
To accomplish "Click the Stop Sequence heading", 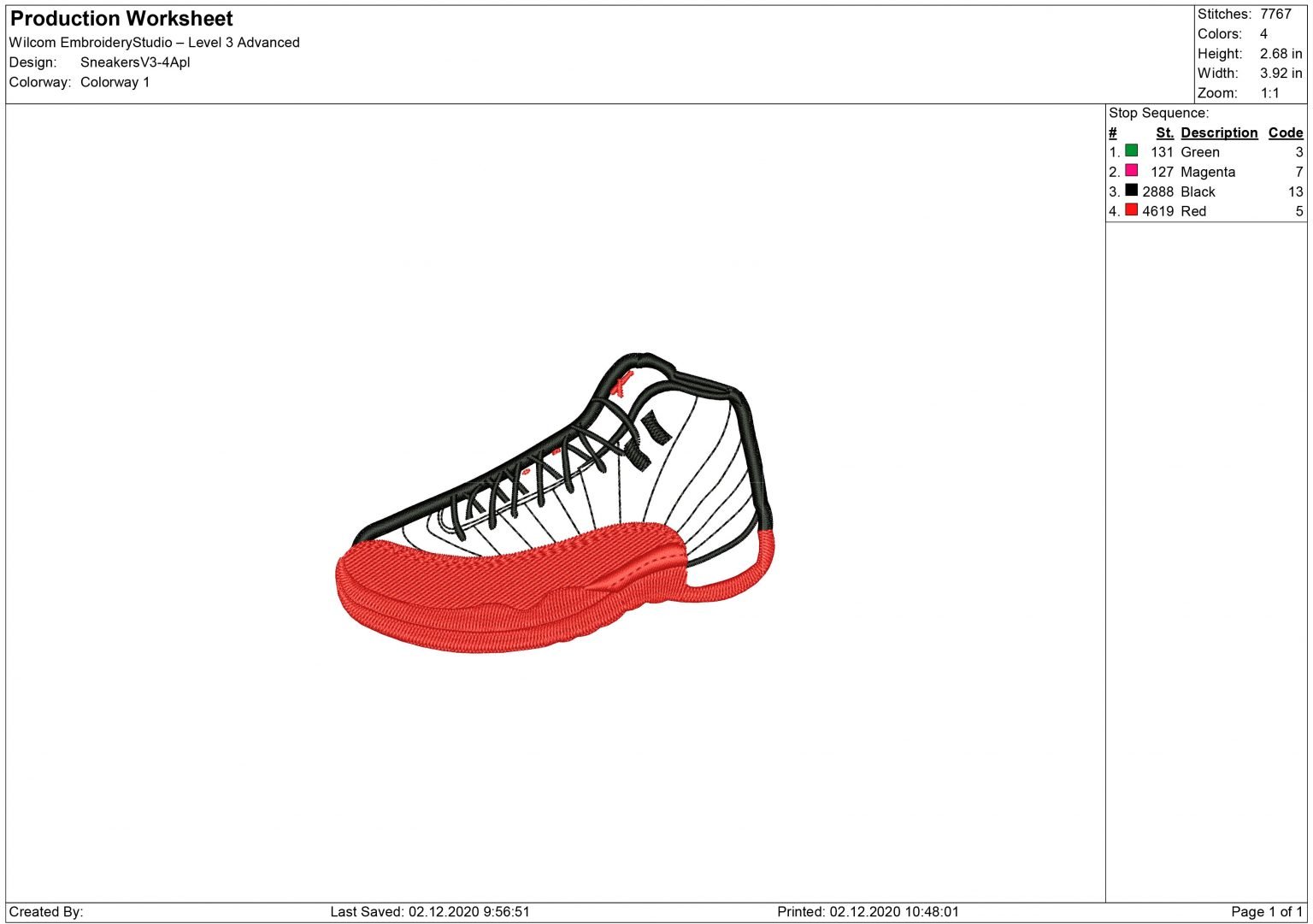I will pos(1158,113).
